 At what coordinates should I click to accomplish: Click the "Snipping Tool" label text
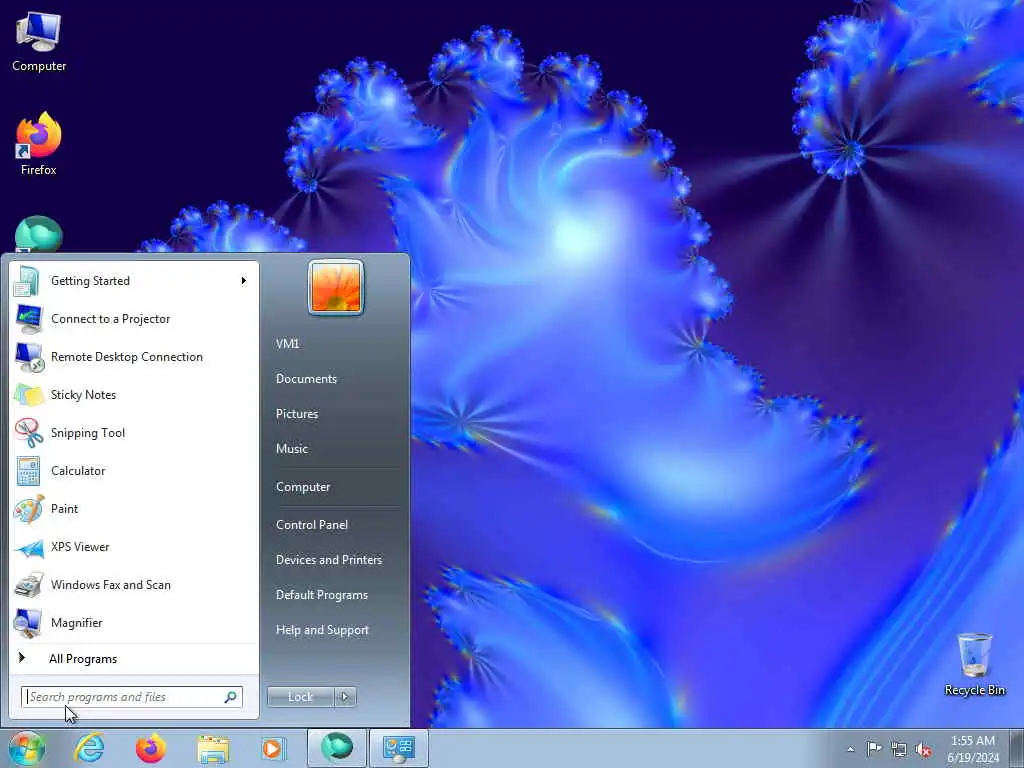tap(88, 433)
